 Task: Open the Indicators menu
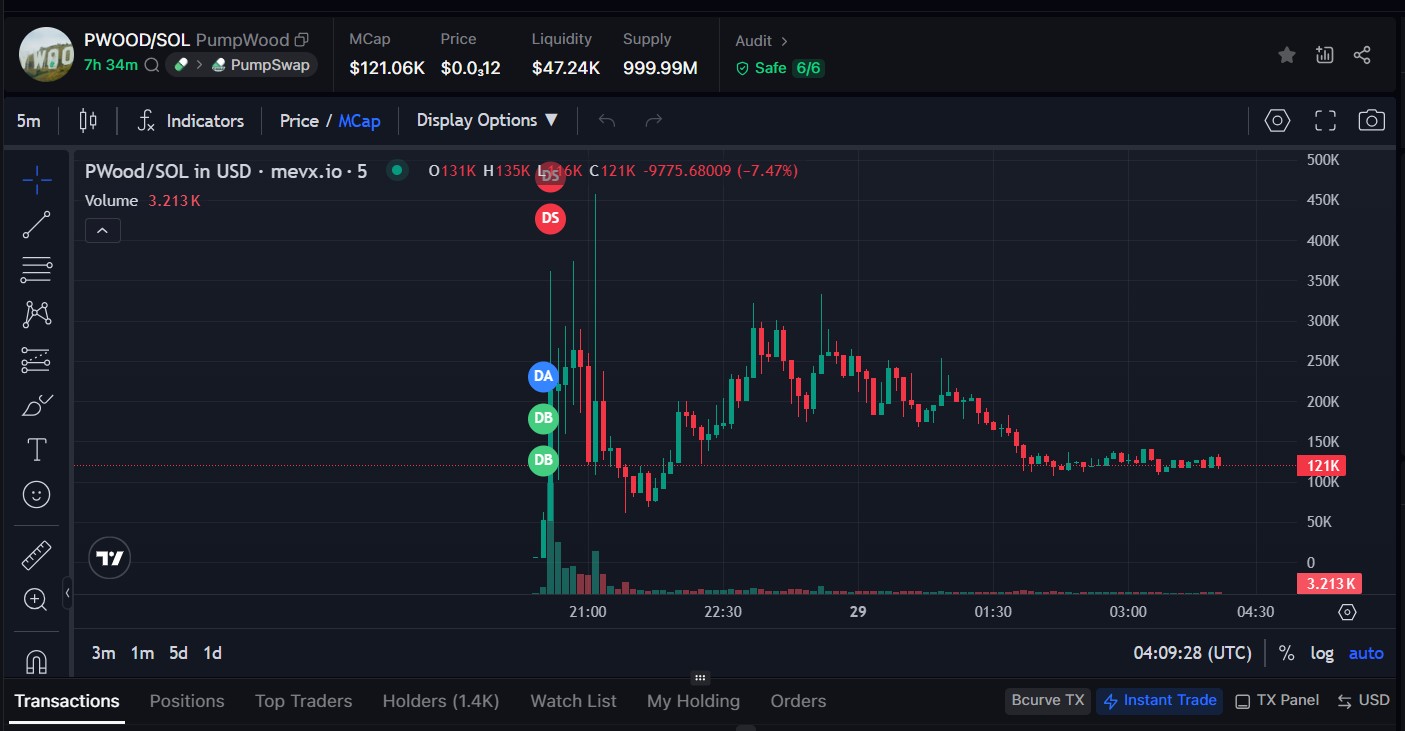(x=191, y=121)
